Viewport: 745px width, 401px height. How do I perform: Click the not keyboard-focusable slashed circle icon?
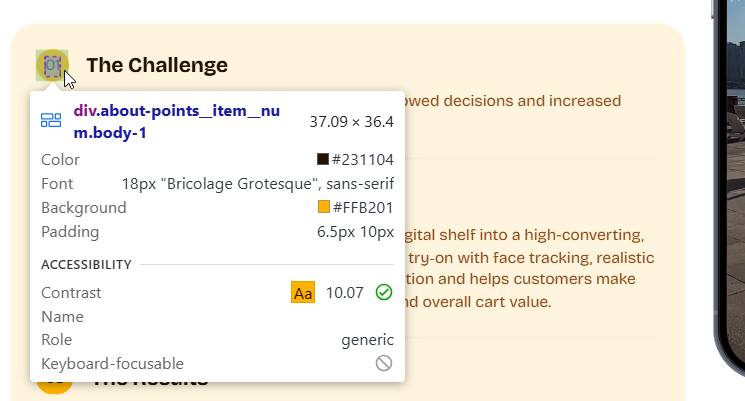tap(384, 363)
